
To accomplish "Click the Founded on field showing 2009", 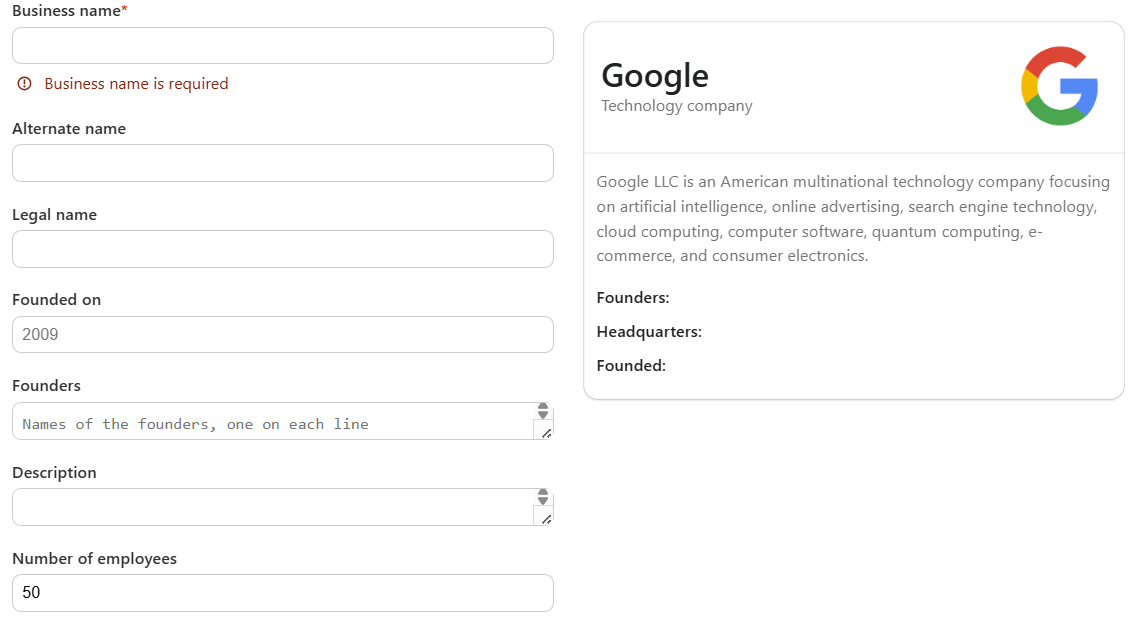I will pos(283,334).
